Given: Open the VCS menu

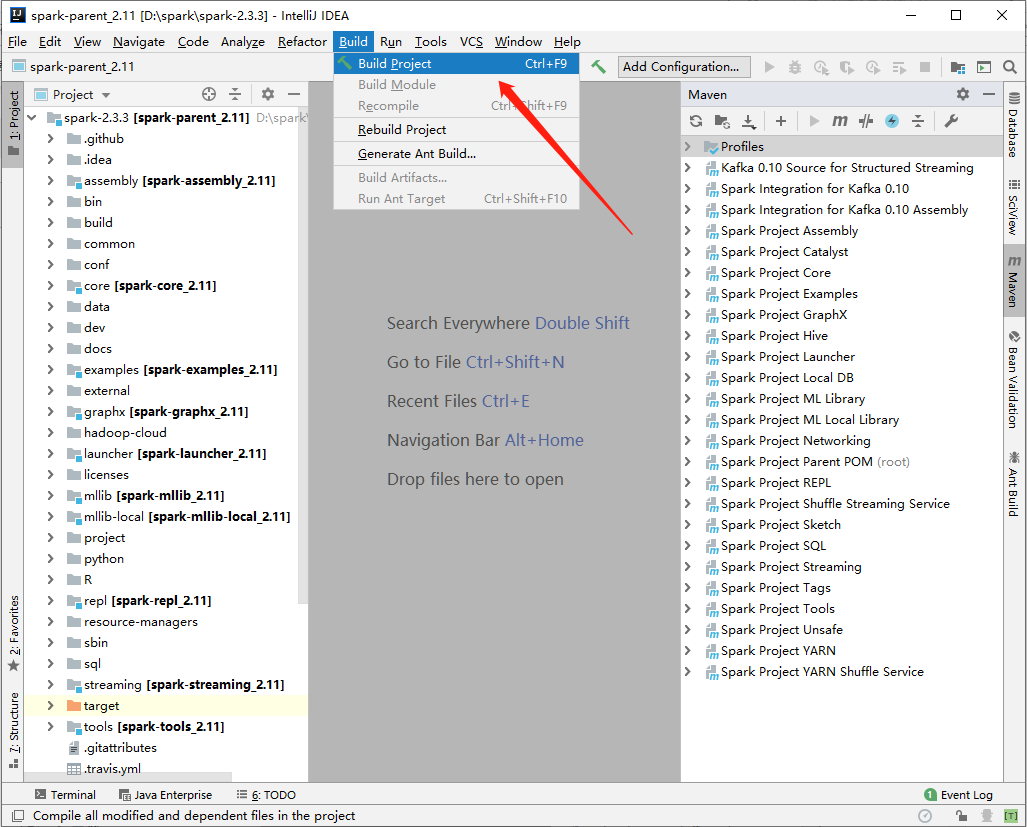Looking at the screenshot, I should tap(470, 42).
